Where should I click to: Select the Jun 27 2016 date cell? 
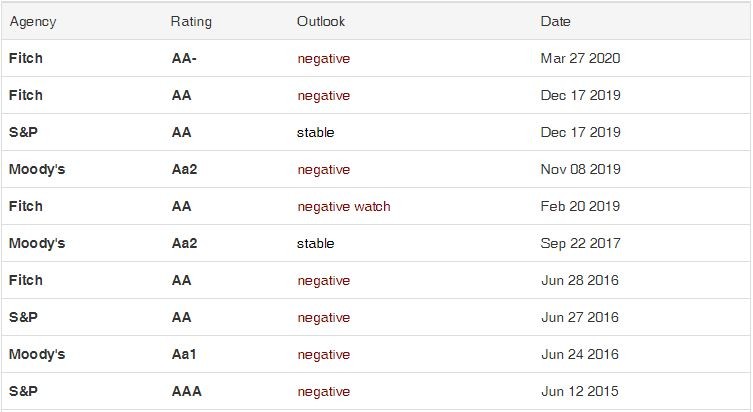(x=580, y=317)
